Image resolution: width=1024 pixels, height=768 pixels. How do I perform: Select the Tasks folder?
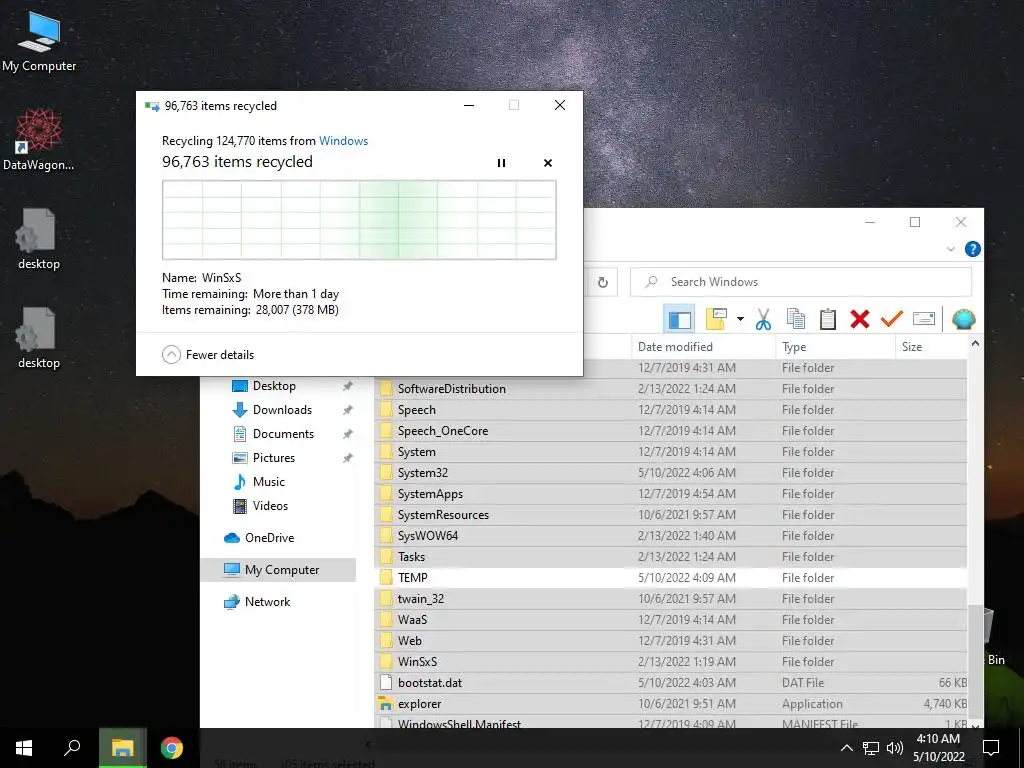[672, 556]
